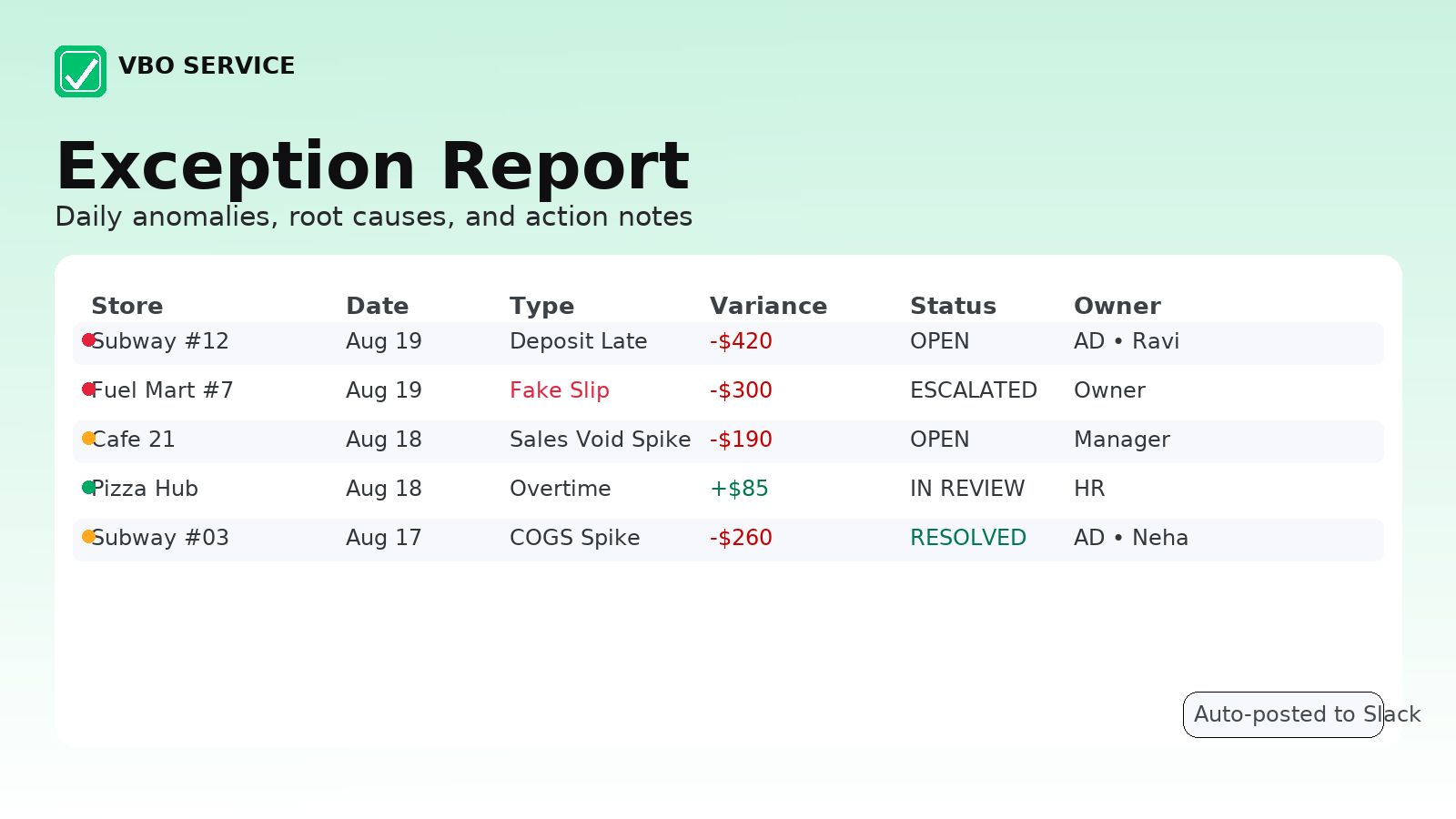1456x819 pixels.
Task: Click the Aug 17 date for Subway #03
Action: click(384, 538)
